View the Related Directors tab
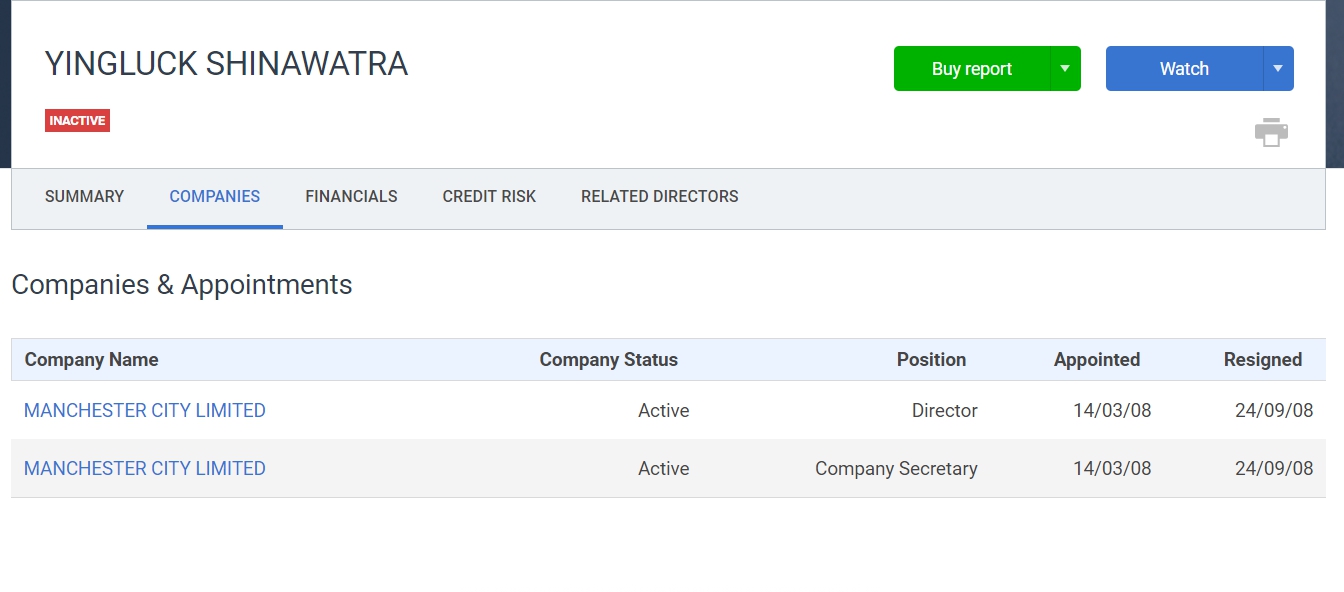Viewport: 1344px width, 592px height. tap(659, 197)
